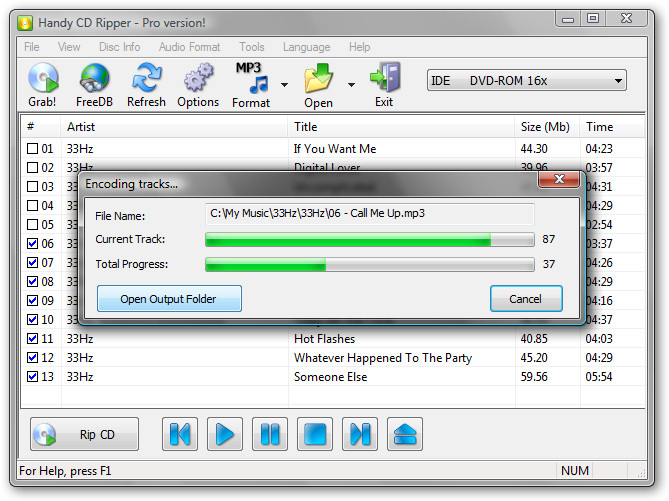This screenshot has width=669, height=501.
Task: Sort by the # column header
Action: coord(41,127)
